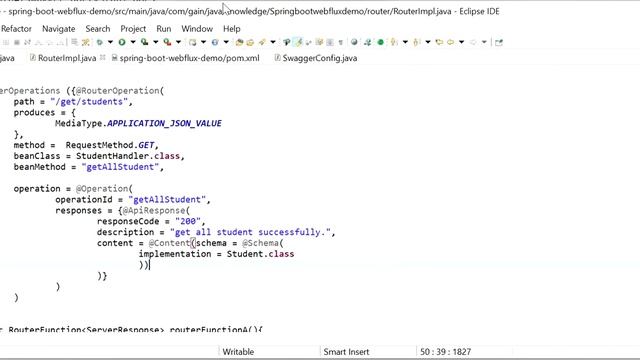Click the "/get/students" path string
640x360 pixels.
point(89,102)
